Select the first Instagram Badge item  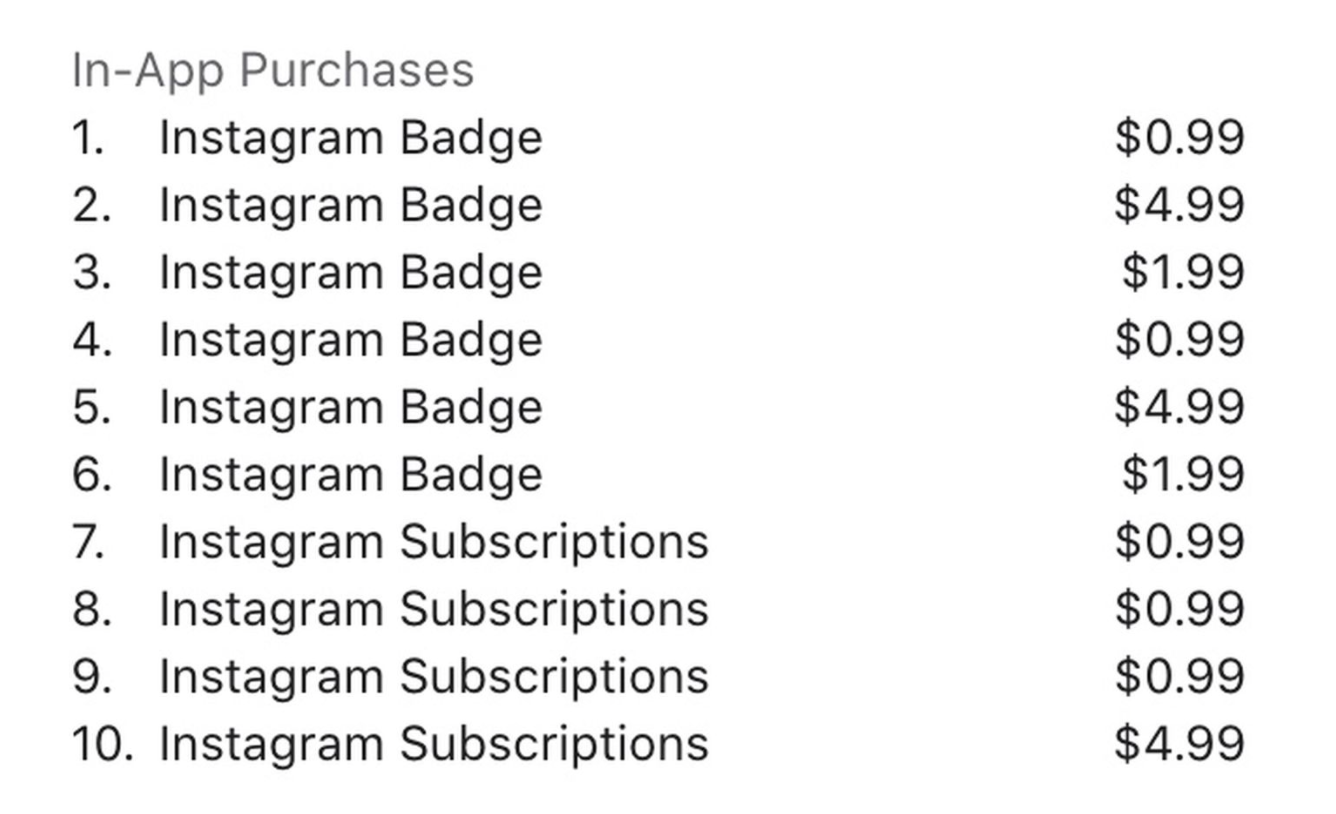(350, 138)
